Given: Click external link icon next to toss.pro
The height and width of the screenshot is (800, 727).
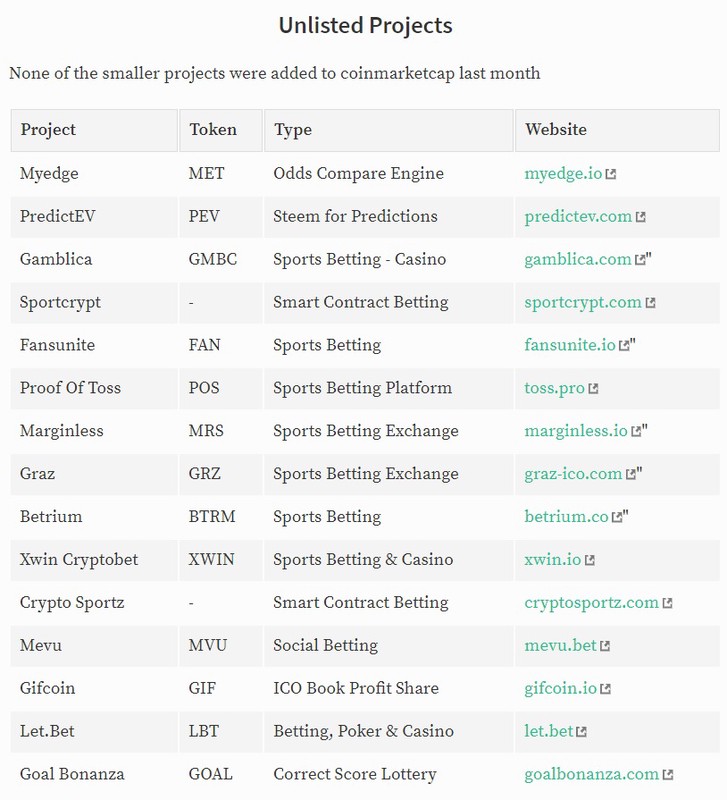Looking at the screenshot, I should pos(593,389).
